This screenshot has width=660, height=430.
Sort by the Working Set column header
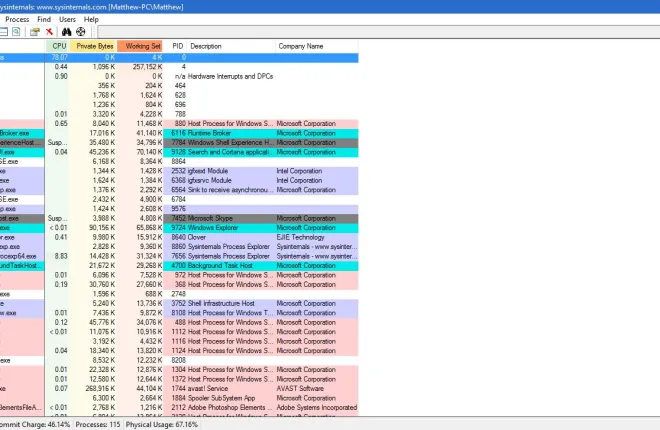coord(140,46)
